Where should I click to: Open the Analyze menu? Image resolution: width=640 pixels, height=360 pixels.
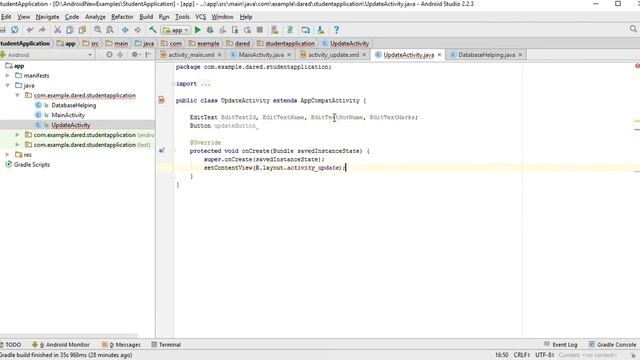click(x=95, y=17)
